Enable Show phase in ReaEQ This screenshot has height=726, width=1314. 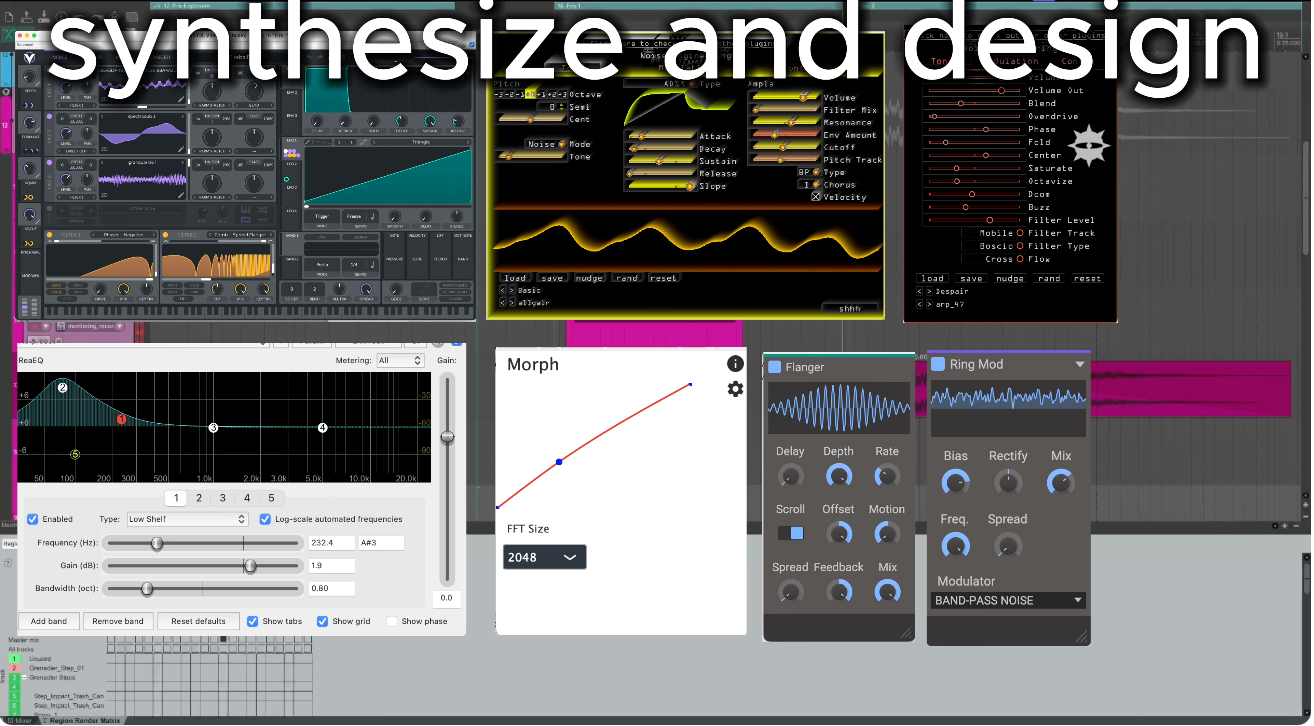pyautogui.click(x=392, y=621)
